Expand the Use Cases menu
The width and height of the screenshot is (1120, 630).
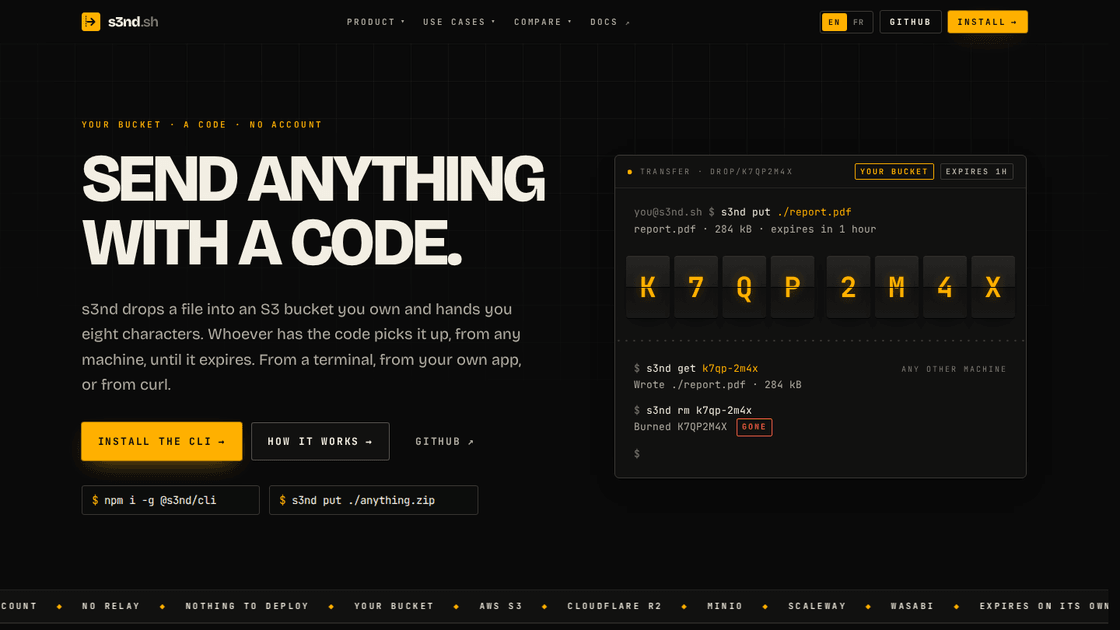459,22
